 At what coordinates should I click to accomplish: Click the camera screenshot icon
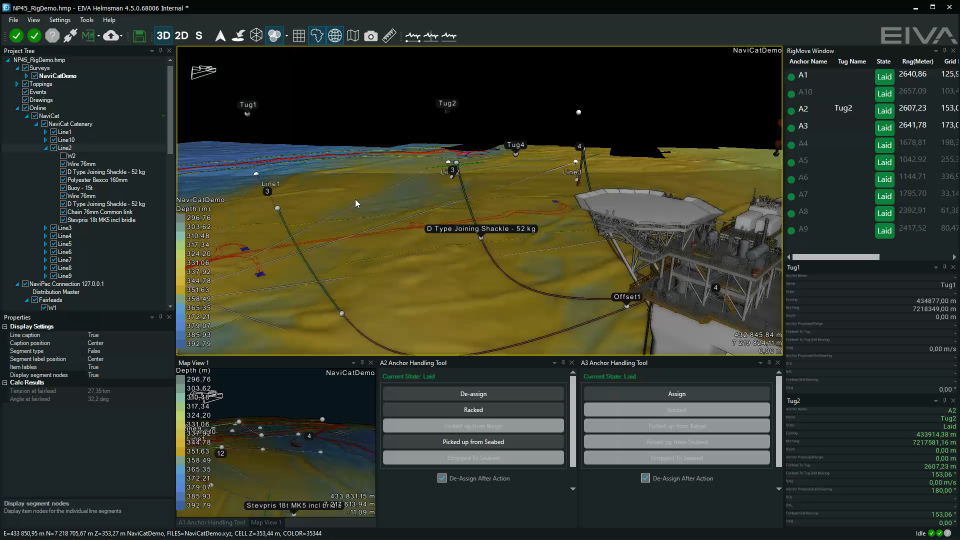[x=371, y=36]
